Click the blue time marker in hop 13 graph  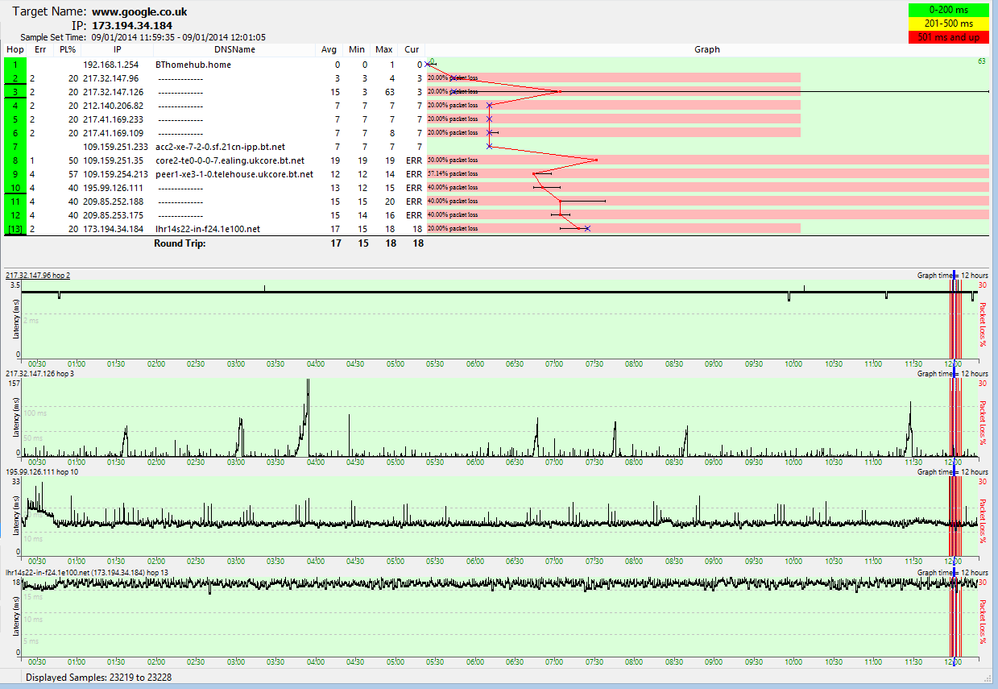[x=954, y=616]
